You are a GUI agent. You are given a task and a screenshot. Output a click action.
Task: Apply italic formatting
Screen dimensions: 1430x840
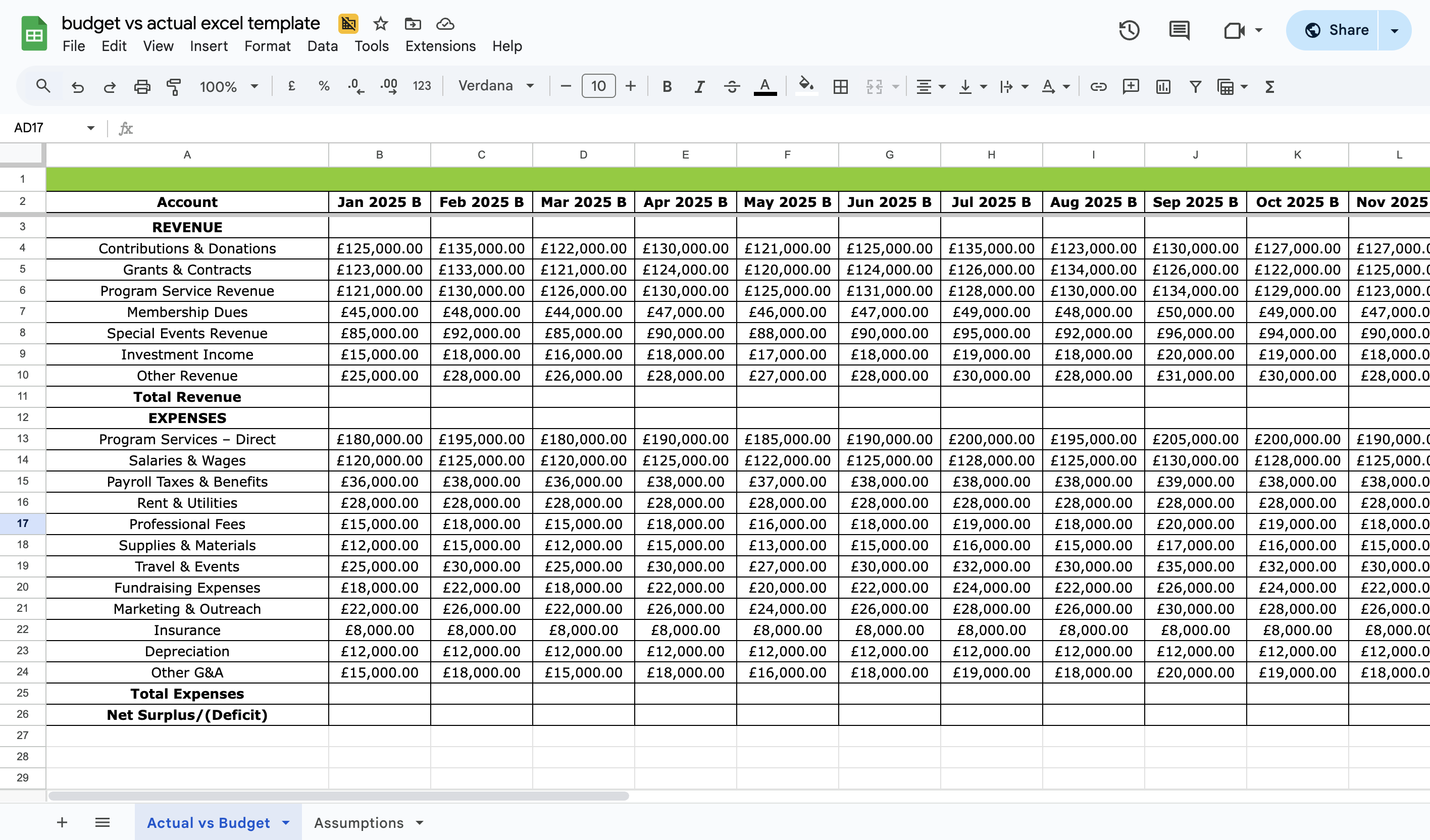[699, 86]
